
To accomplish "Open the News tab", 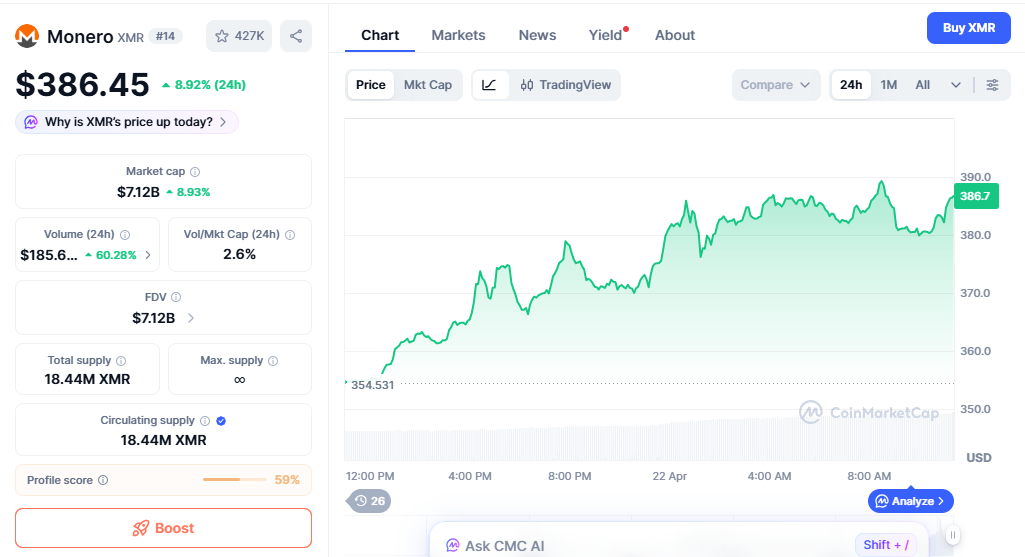I will click(x=537, y=35).
